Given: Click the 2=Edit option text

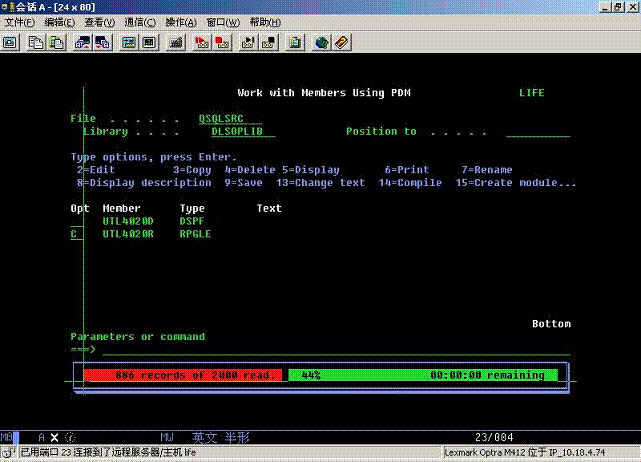Looking at the screenshot, I should [x=96, y=170].
